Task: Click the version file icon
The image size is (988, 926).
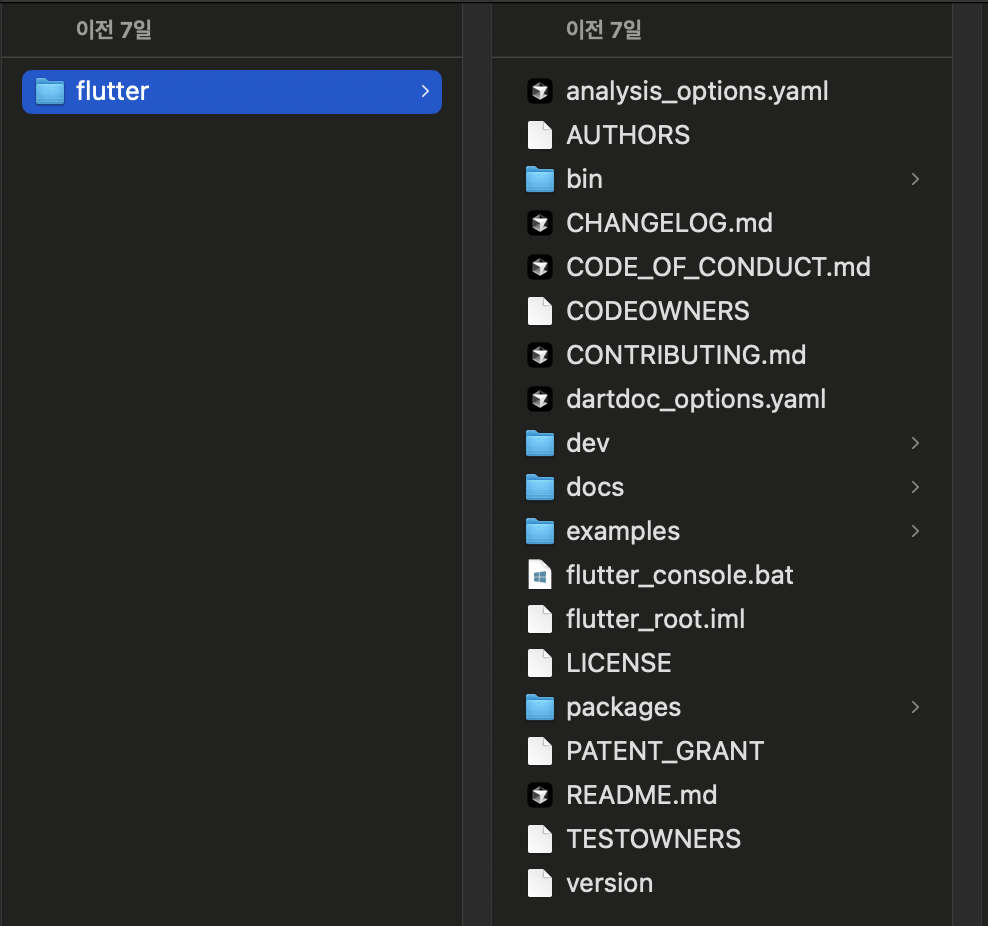Action: pyautogui.click(x=540, y=883)
